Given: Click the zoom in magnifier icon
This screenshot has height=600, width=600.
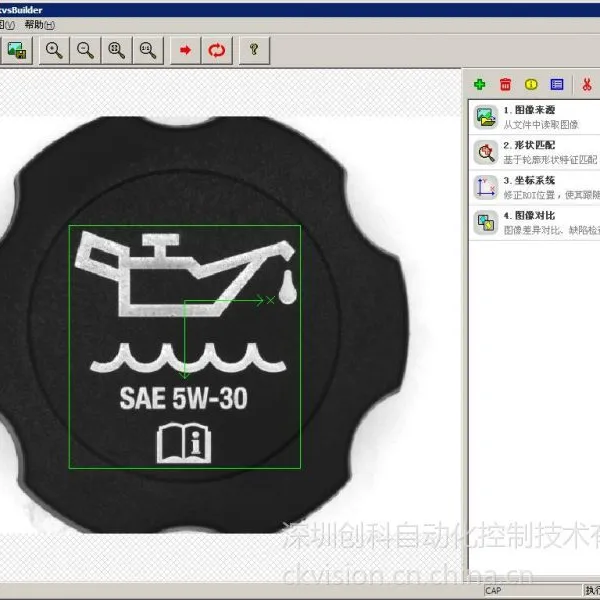Looking at the screenshot, I should click(x=54, y=50).
